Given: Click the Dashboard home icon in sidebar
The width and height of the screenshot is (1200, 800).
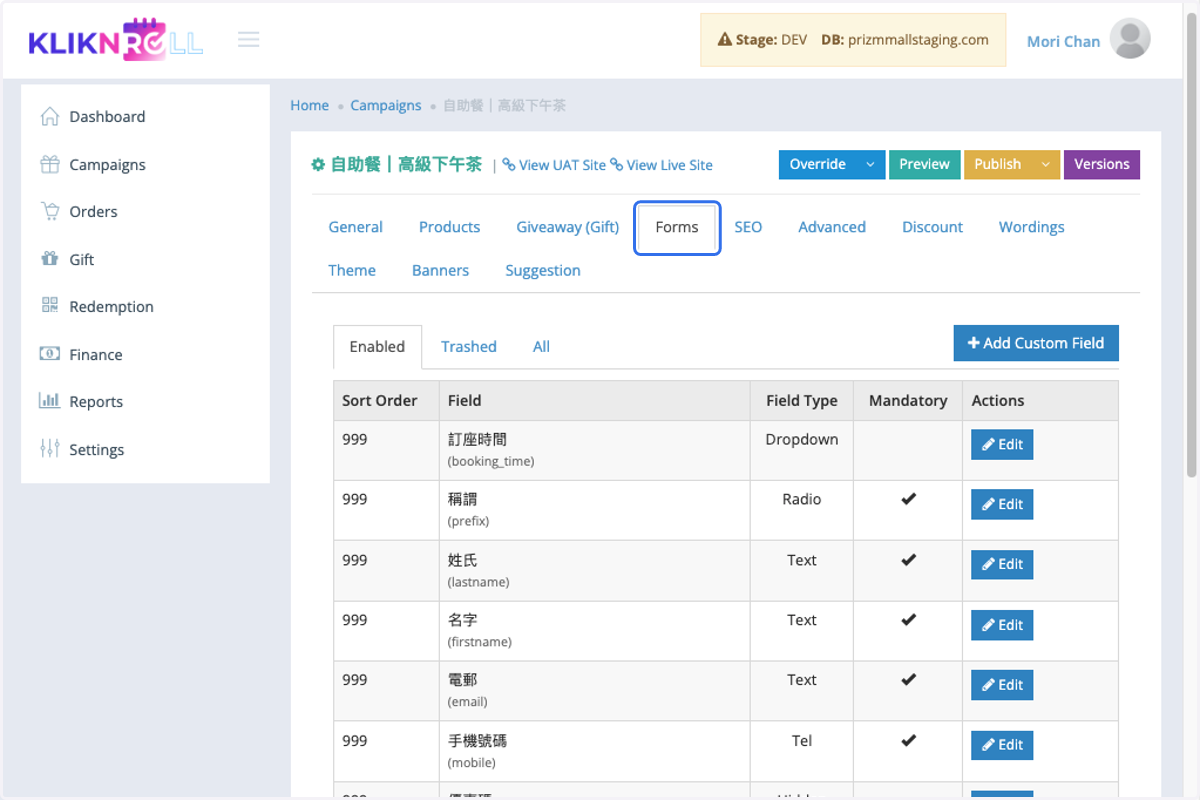Looking at the screenshot, I should pyautogui.click(x=49, y=117).
